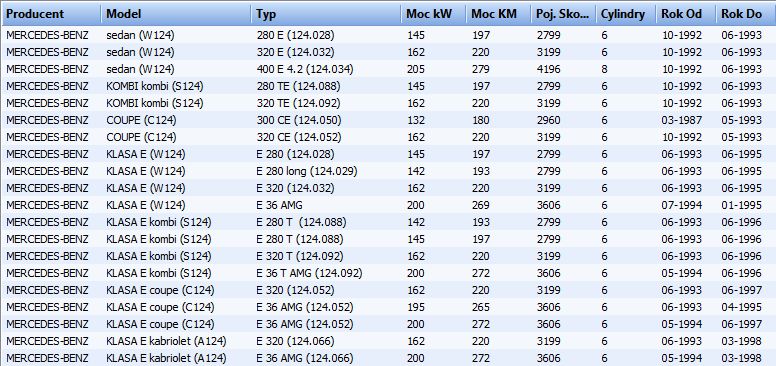This screenshot has height=366, width=776.
Task: Click KLASA E (W124) cell for E 280 long
Action: (146, 171)
